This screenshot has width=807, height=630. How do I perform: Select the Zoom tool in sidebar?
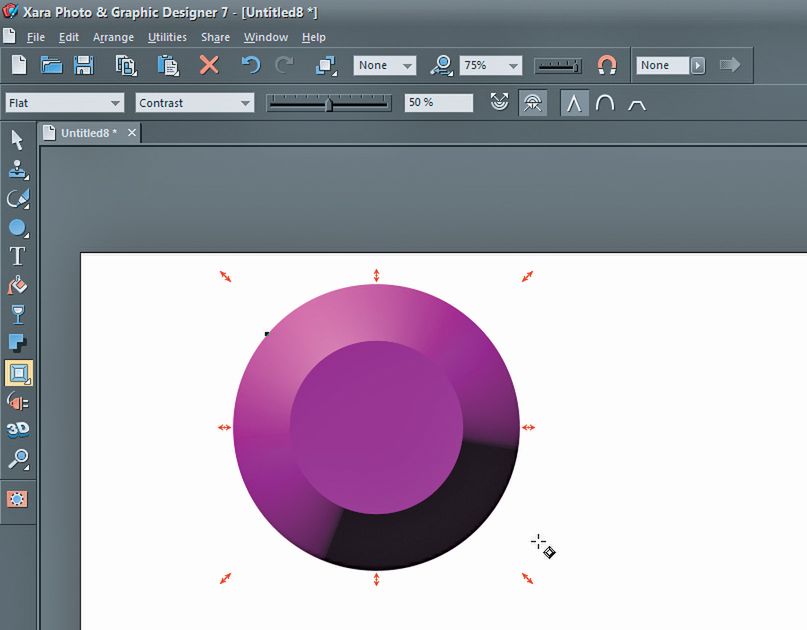point(19,459)
